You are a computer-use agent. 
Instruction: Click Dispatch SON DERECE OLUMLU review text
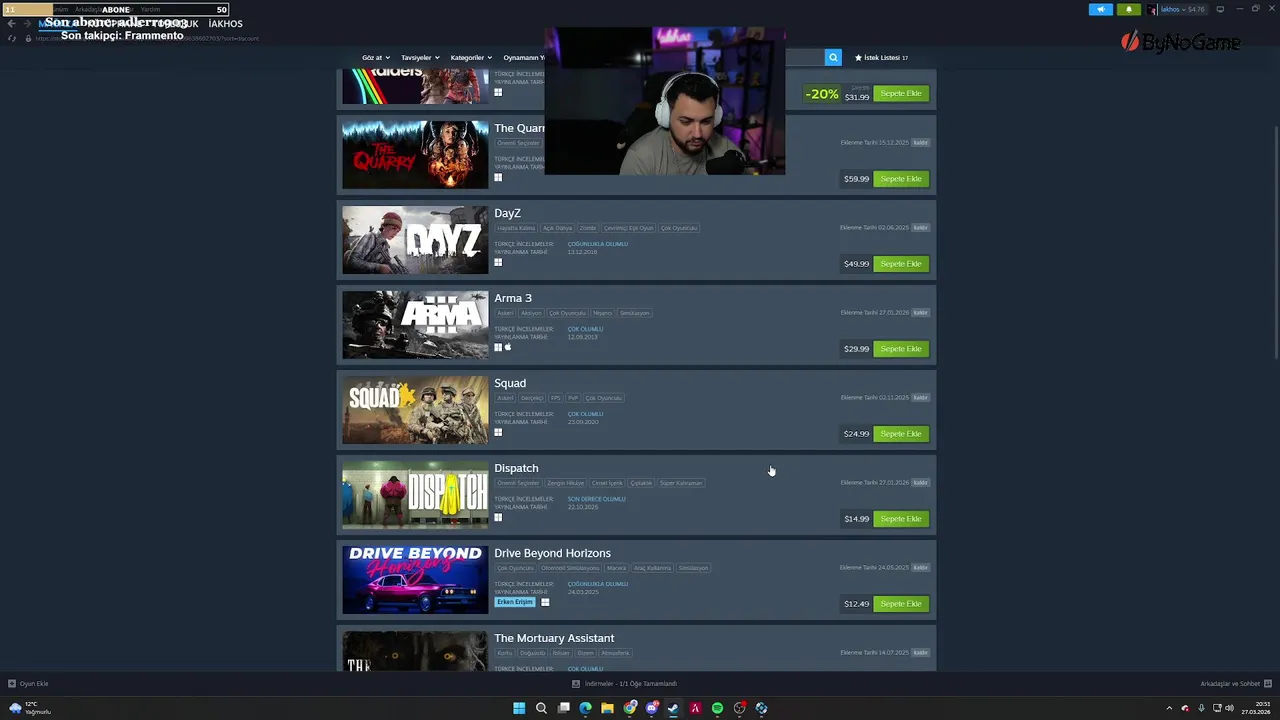pyautogui.click(x=596, y=499)
